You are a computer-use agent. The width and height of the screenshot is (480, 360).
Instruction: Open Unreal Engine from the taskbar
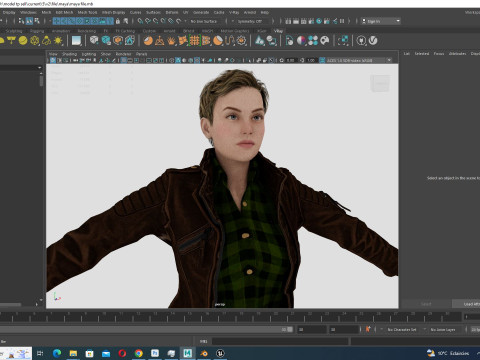pos(220,353)
